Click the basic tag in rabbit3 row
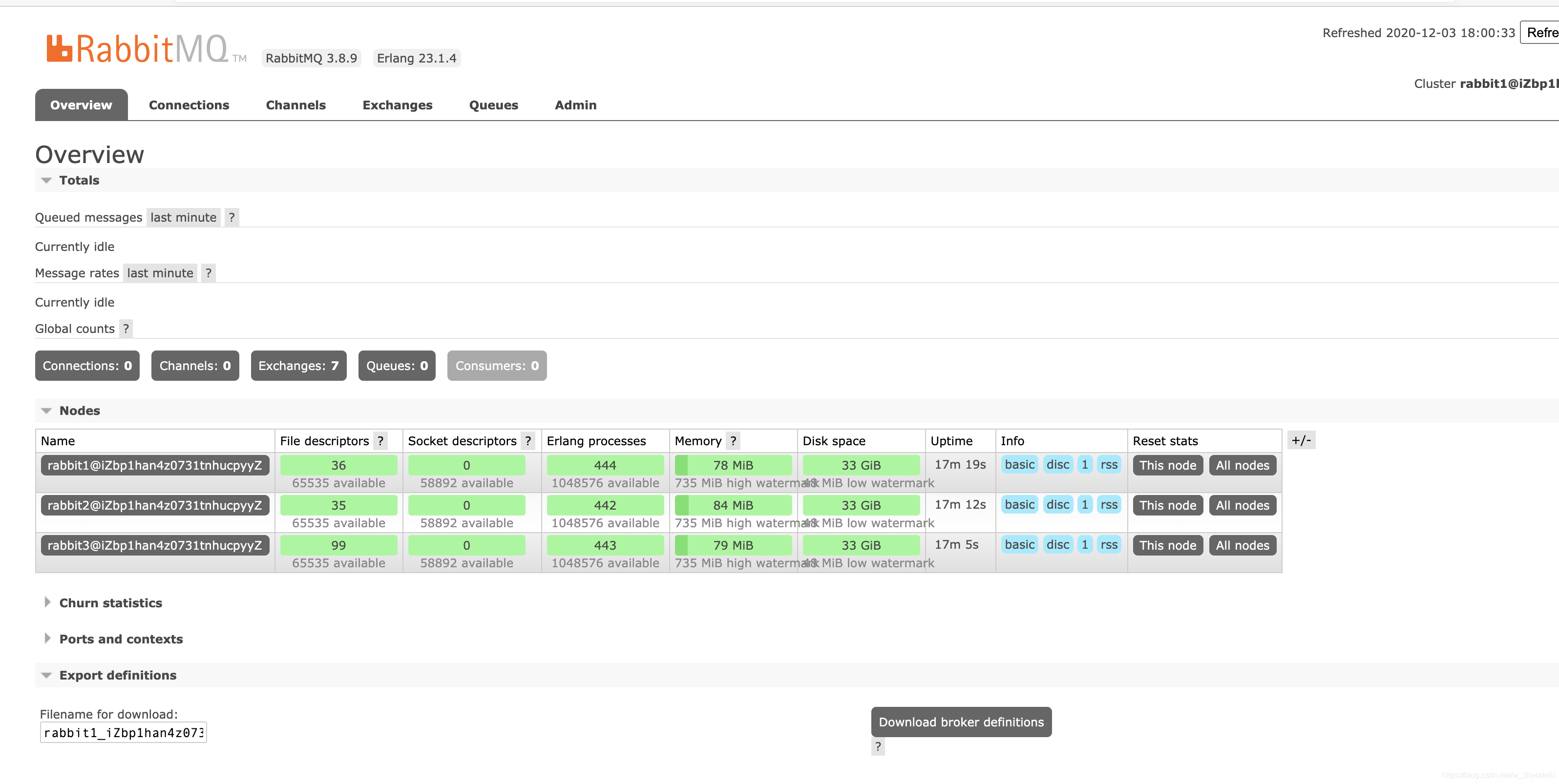 tap(1020, 544)
